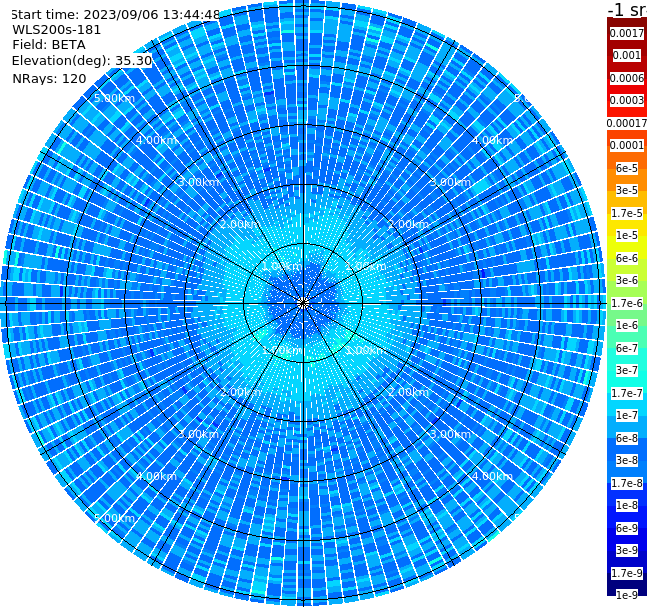The image size is (647, 607).
Task: Click the 2.00km ring label in northwest quadrant
Action: (x=241, y=224)
